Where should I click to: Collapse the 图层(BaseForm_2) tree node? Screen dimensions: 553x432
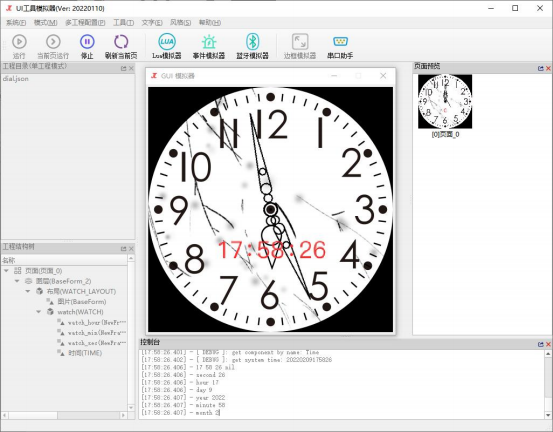[x=17, y=281]
